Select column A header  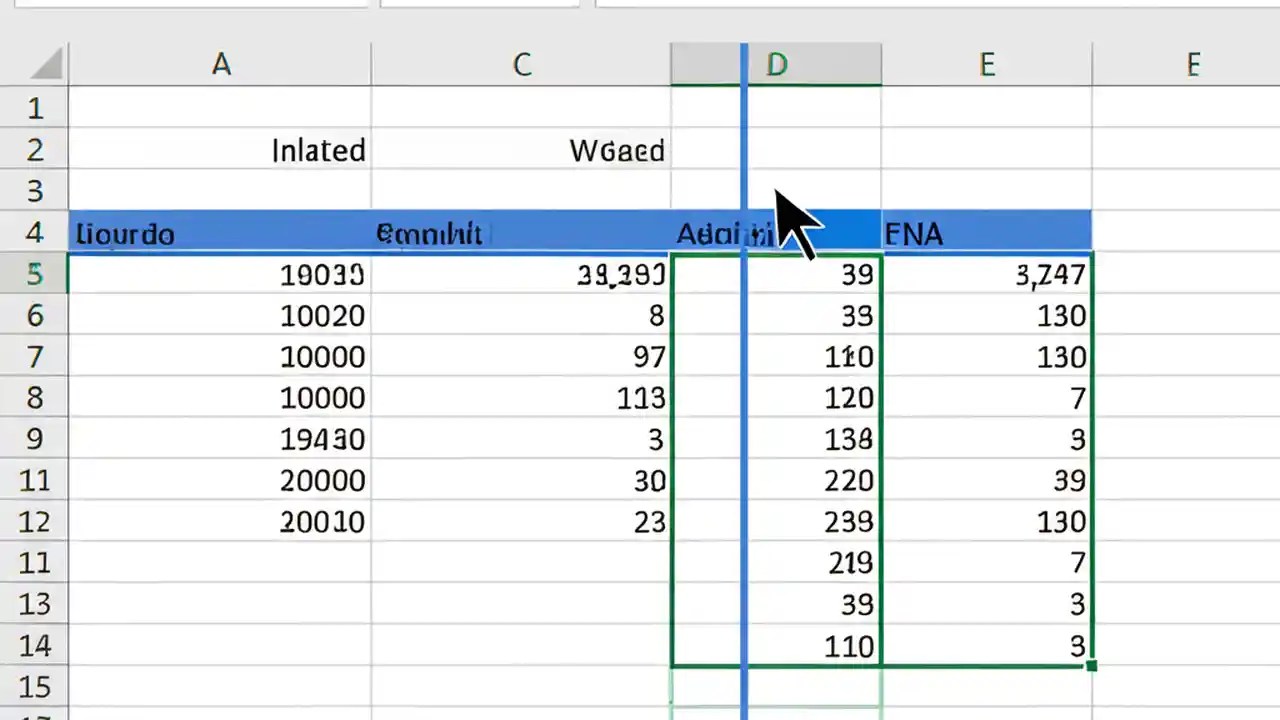click(220, 64)
